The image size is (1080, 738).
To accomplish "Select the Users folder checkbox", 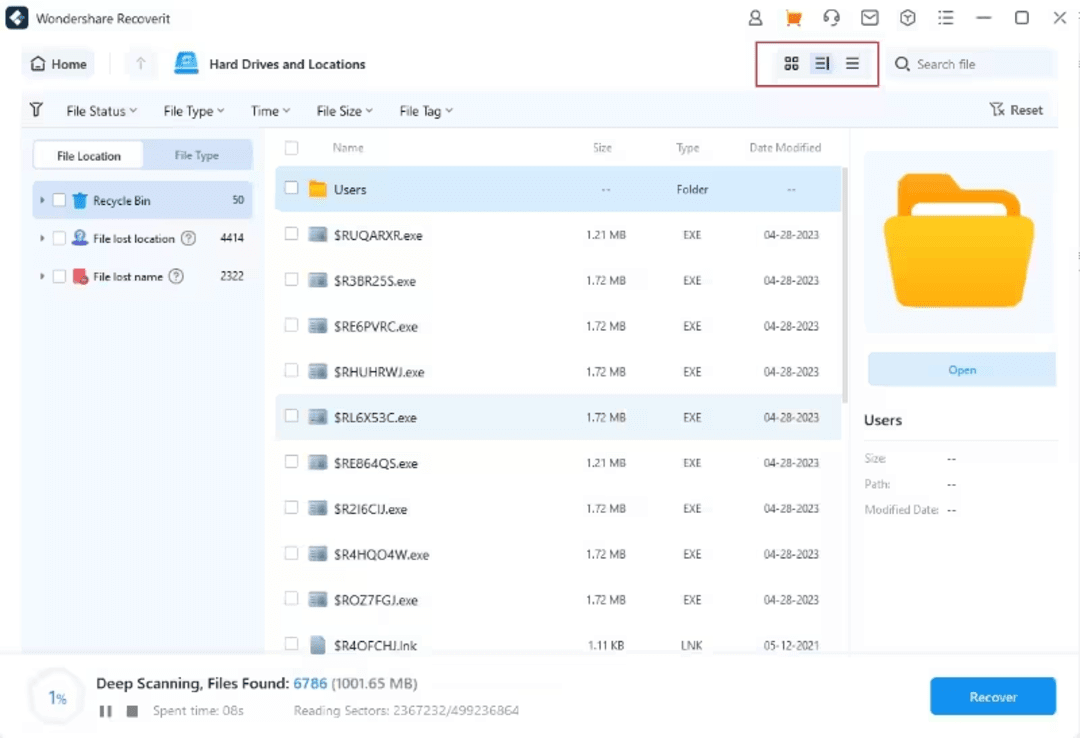I will pyautogui.click(x=291, y=188).
